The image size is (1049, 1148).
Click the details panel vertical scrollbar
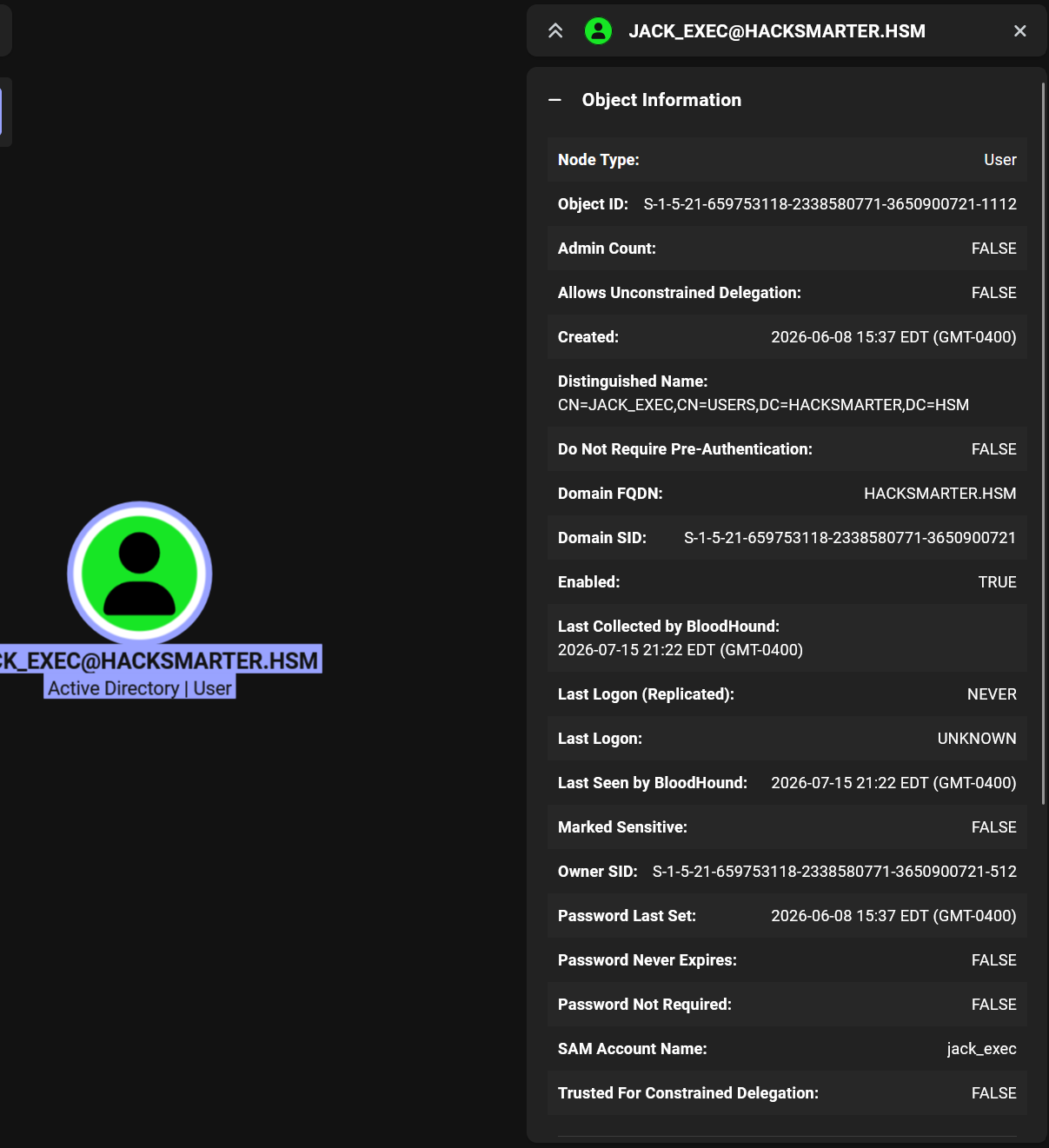click(x=1043, y=443)
